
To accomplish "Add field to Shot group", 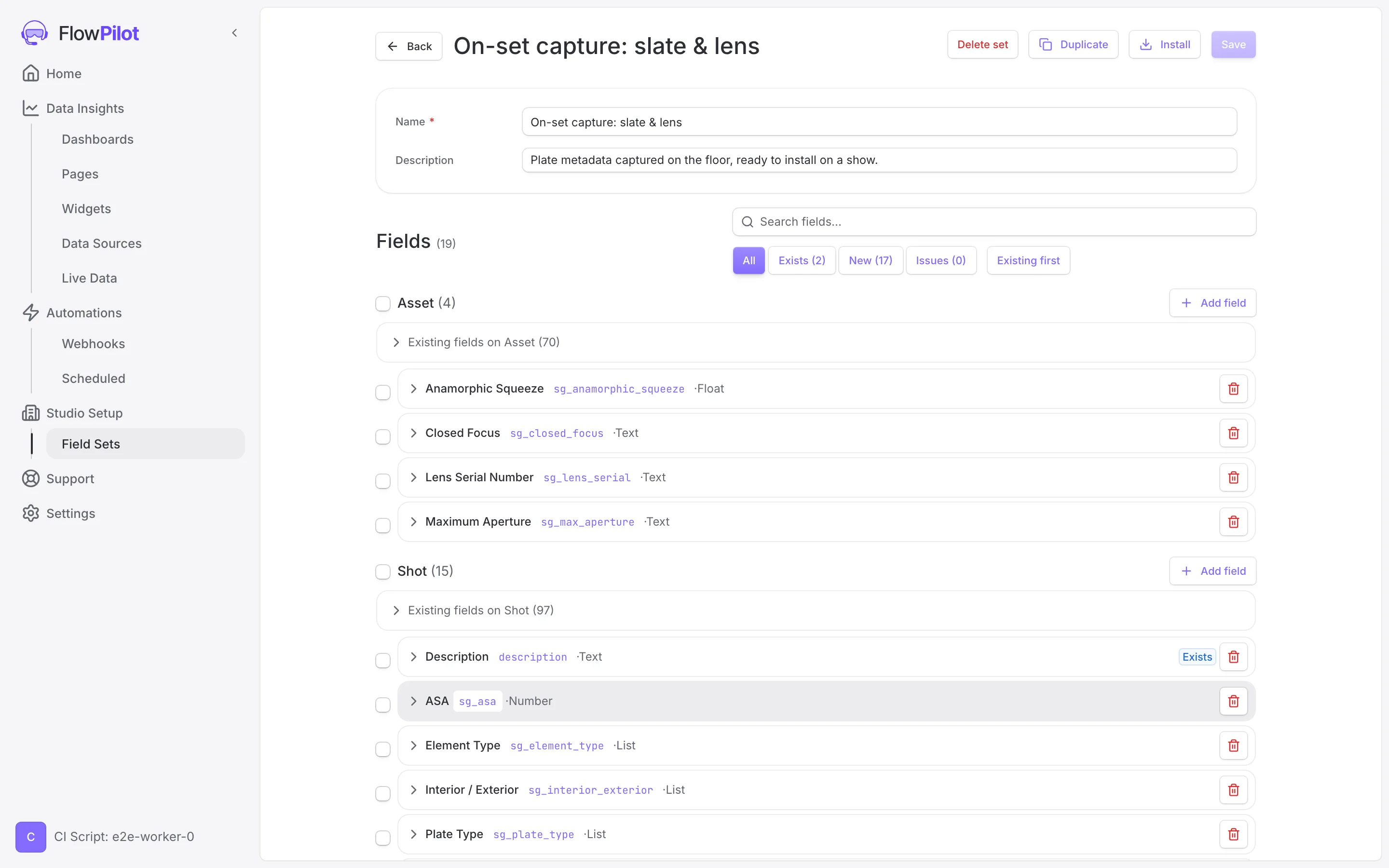I will (1212, 570).
